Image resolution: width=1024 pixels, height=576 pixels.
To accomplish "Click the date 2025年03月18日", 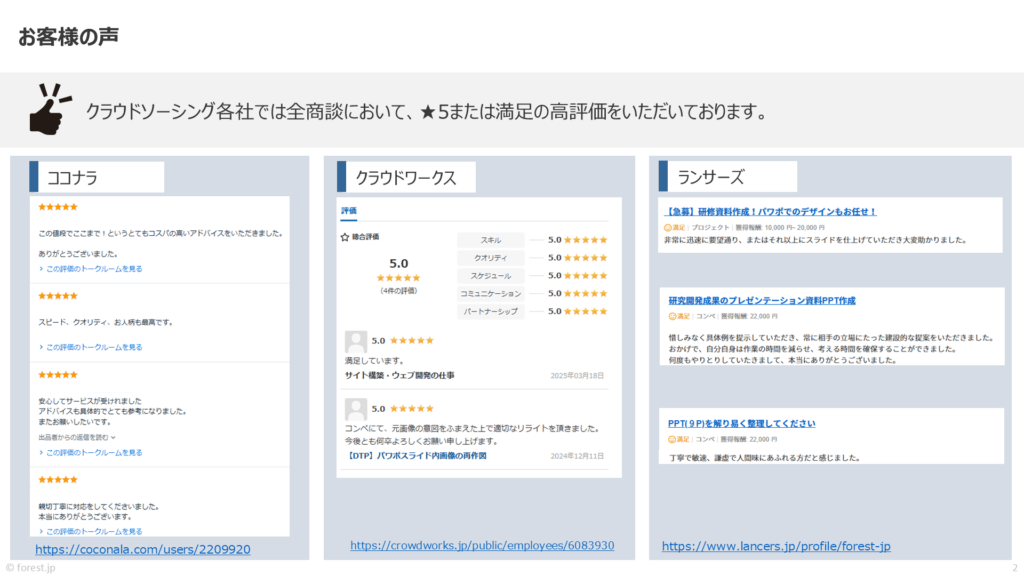I will click(577, 376).
